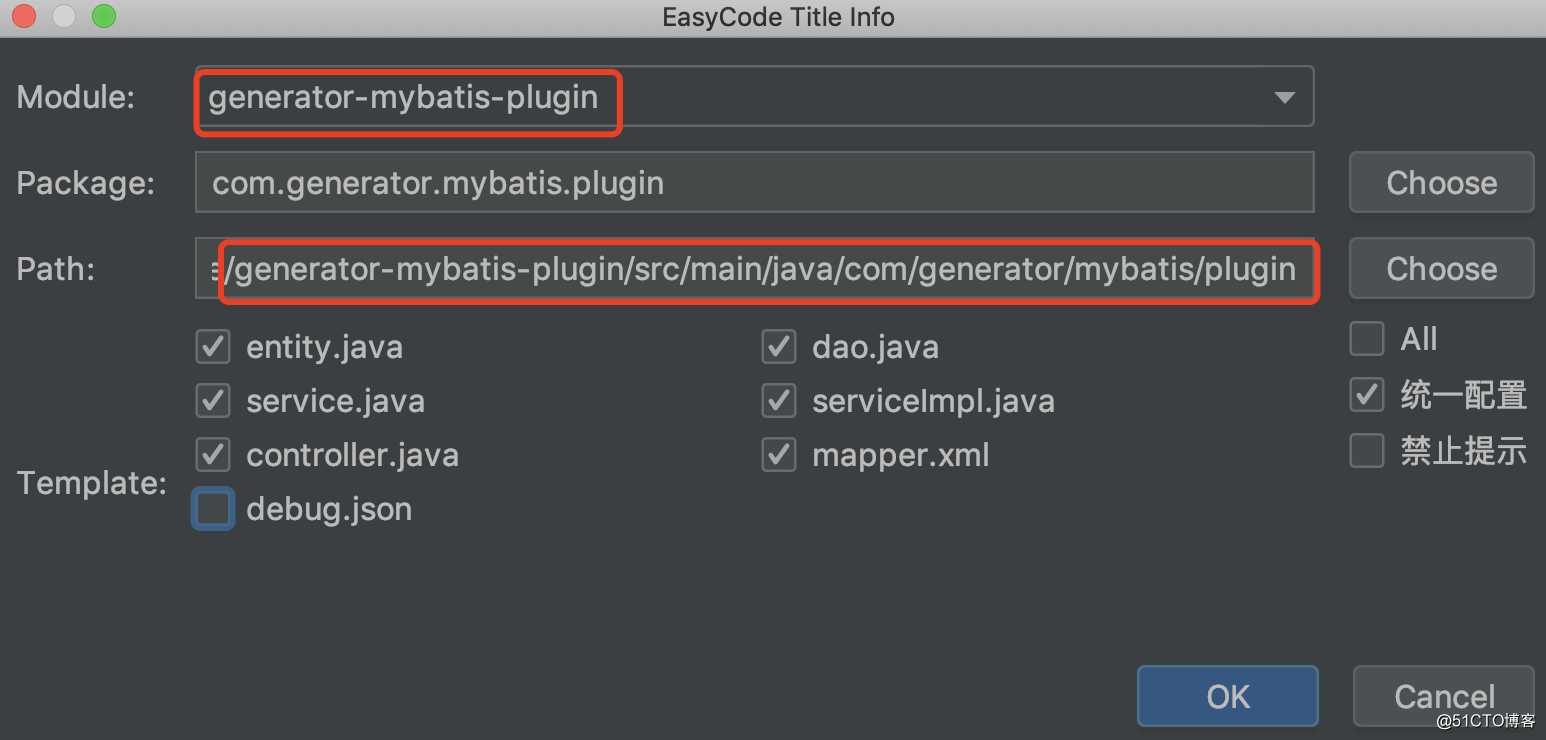
Task: Uncheck the service.java template
Action: click(213, 401)
